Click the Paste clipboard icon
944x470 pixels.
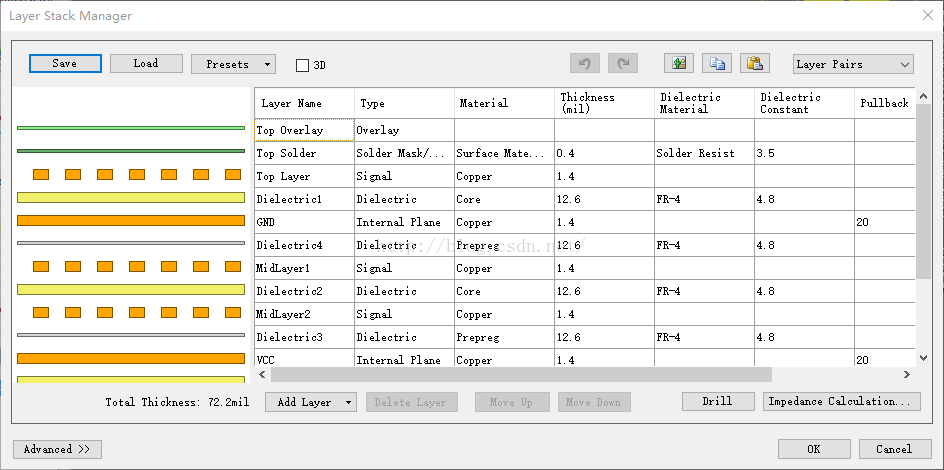pos(755,63)
